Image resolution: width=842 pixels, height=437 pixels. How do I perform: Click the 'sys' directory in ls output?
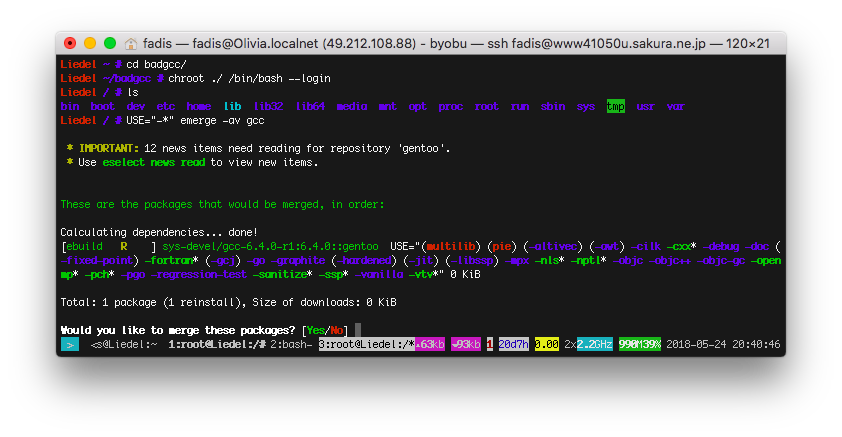point(585,106)
